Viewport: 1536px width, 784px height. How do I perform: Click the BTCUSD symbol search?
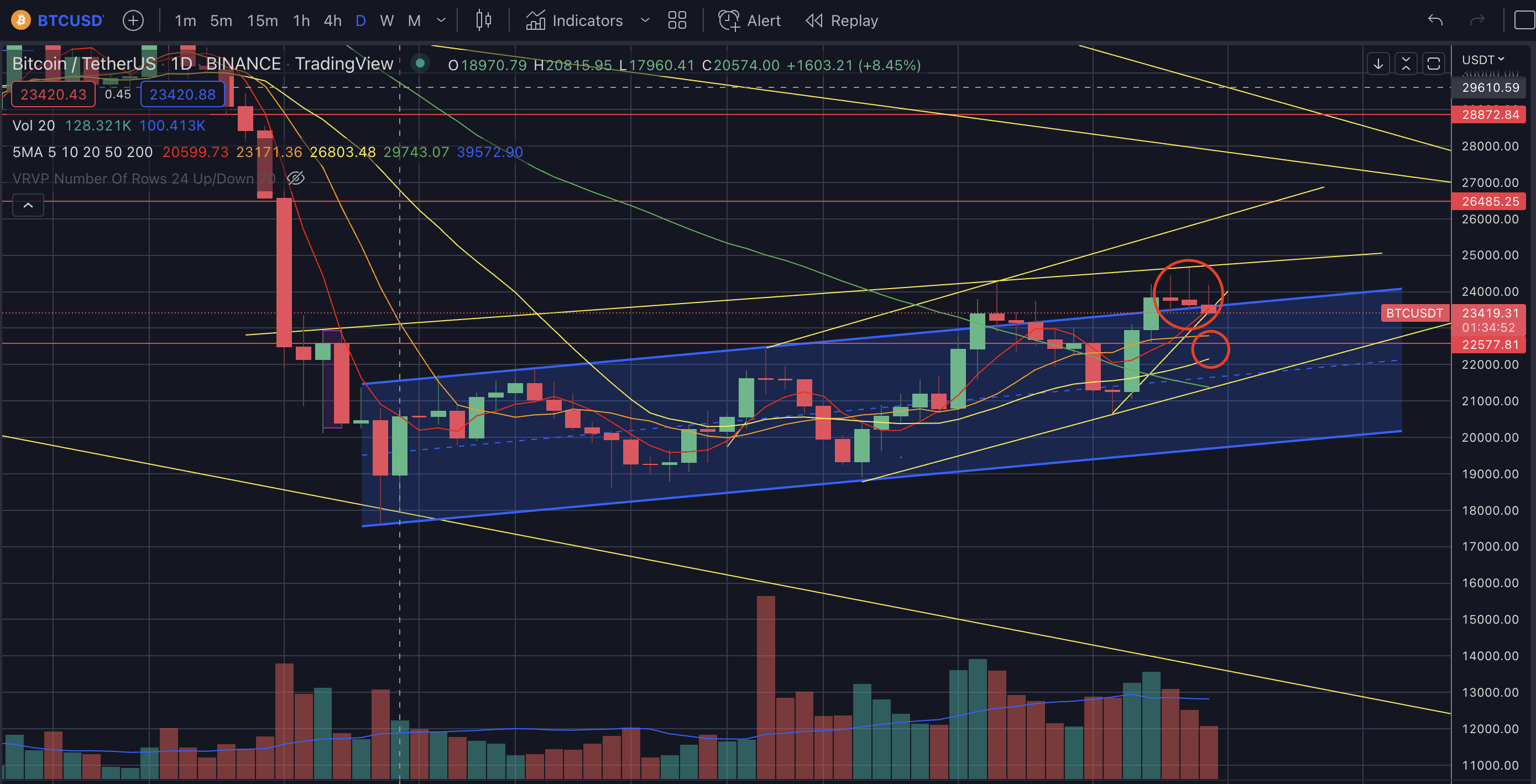pos(70,21)
